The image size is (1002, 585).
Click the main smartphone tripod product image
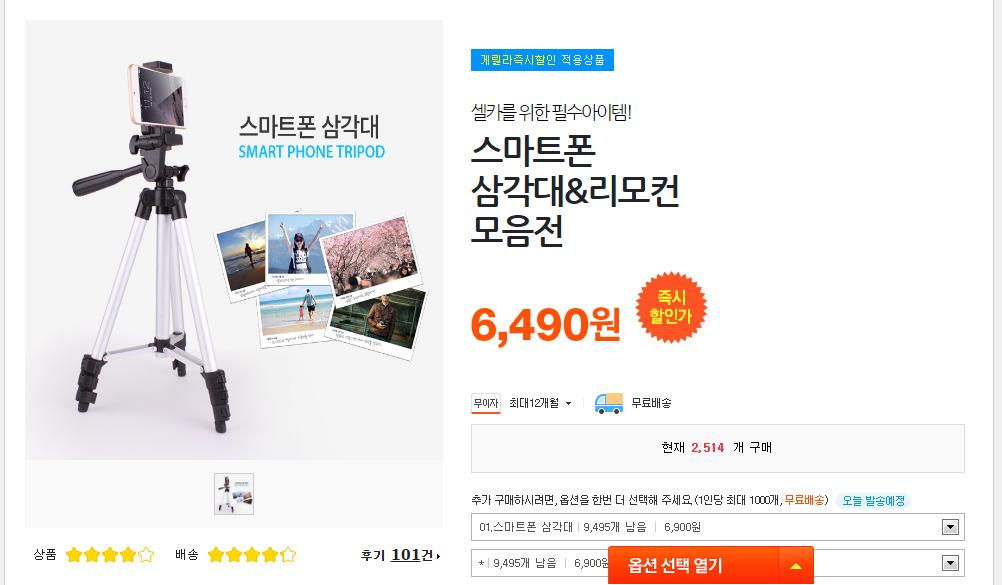(x=234, y=240)
